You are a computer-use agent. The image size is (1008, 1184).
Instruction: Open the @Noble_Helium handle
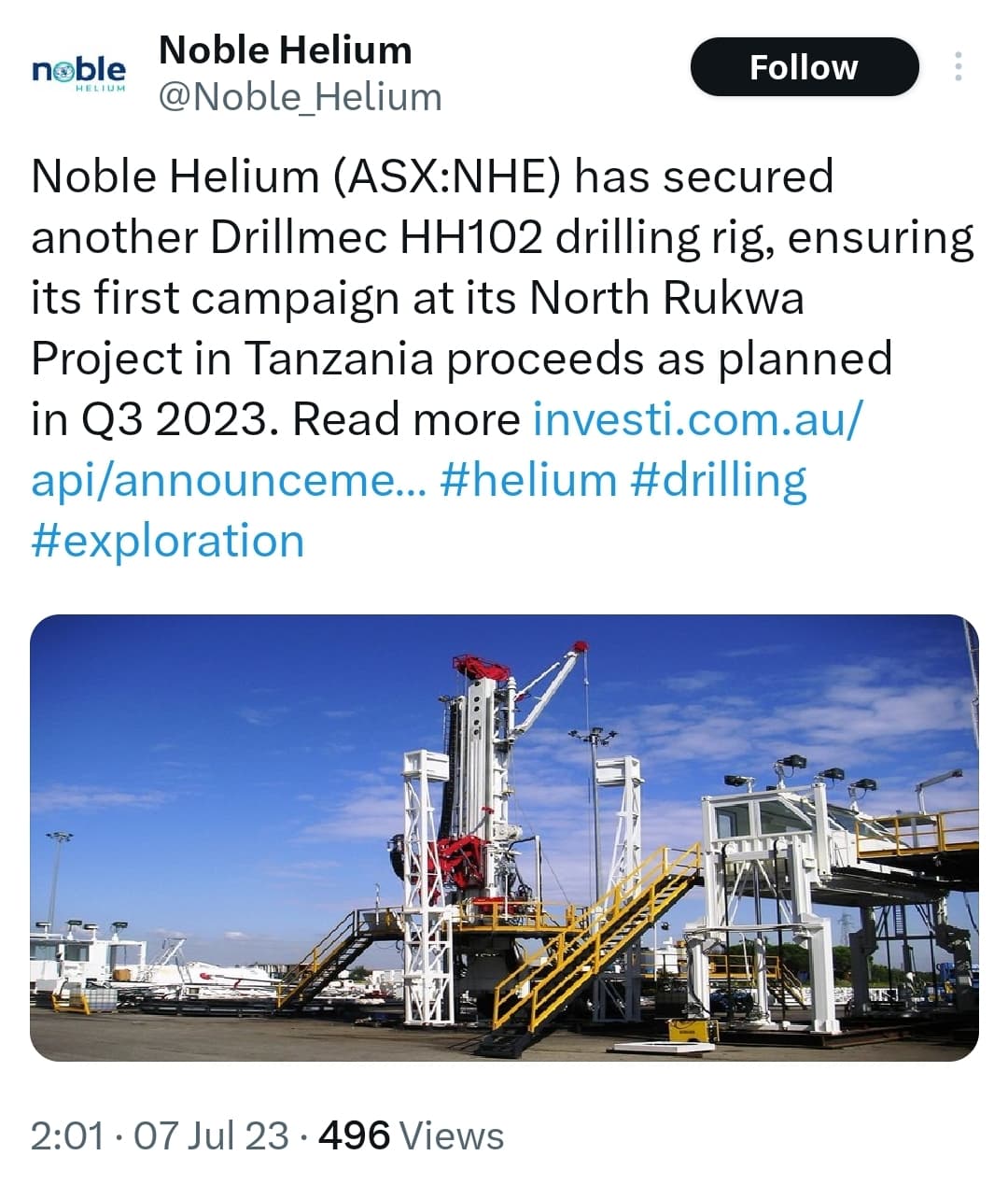click(300, 97)
